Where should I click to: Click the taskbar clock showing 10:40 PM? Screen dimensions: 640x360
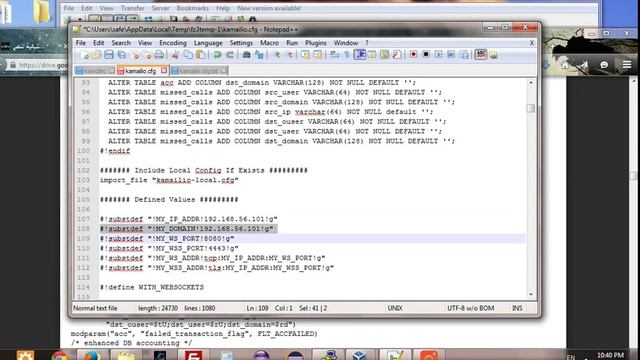(x=610, y=355)
